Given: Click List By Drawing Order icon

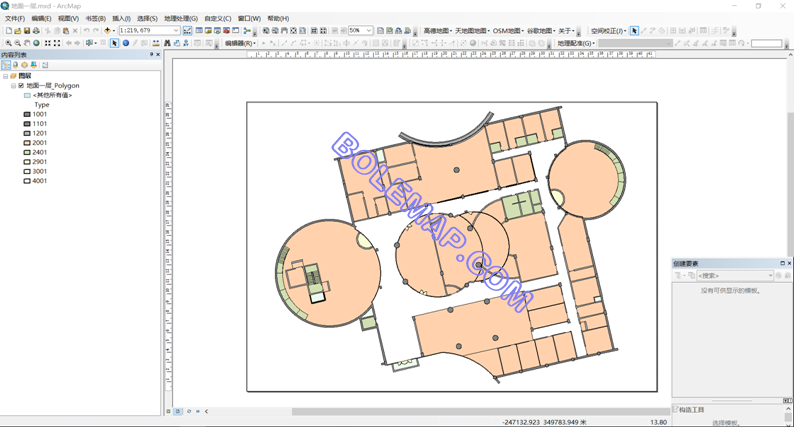Looking at the screenshot, I should (6, 65).
